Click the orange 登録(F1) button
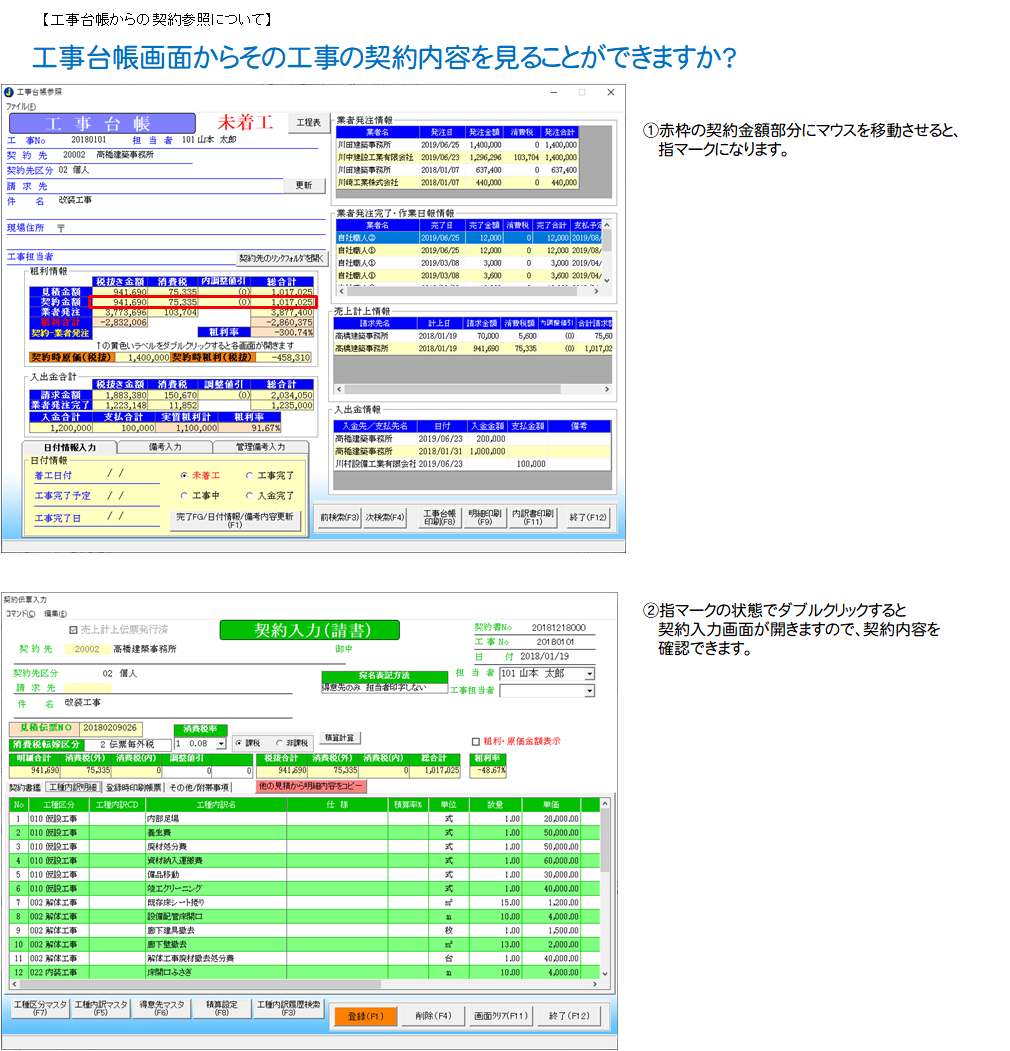 (364, 1016)
